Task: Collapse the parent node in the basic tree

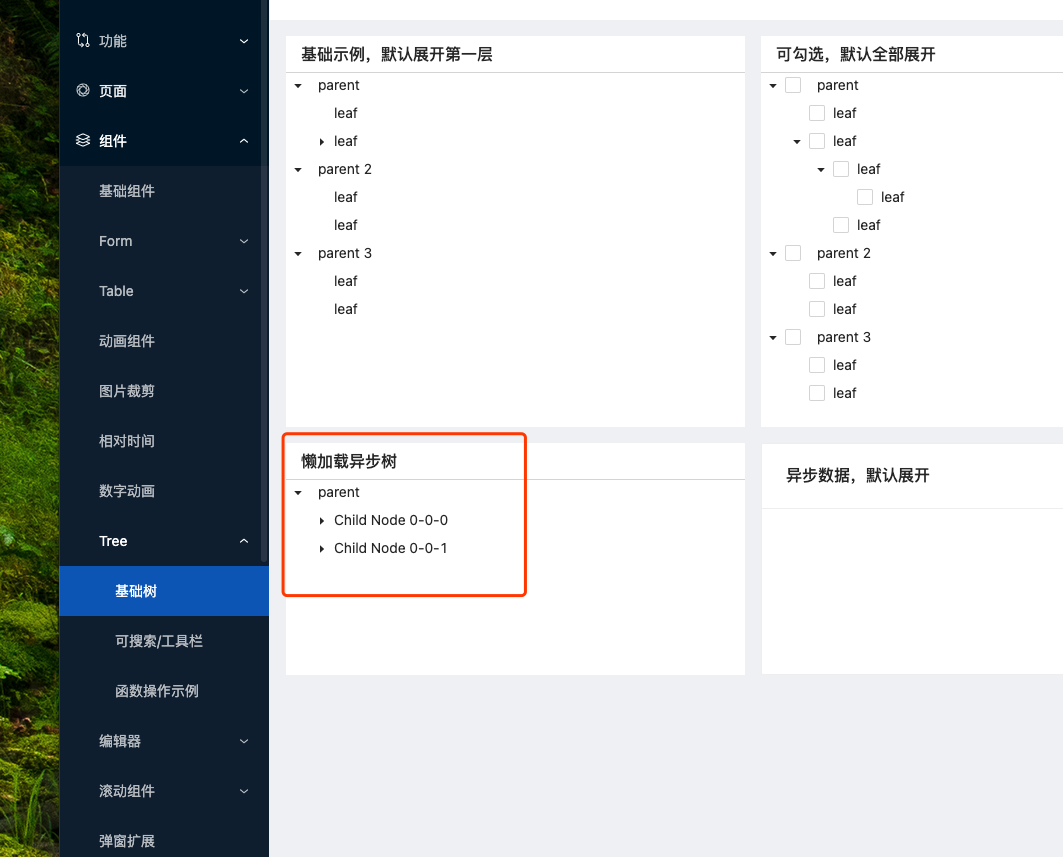Action: pyautogui.click(x=298, y=85)
